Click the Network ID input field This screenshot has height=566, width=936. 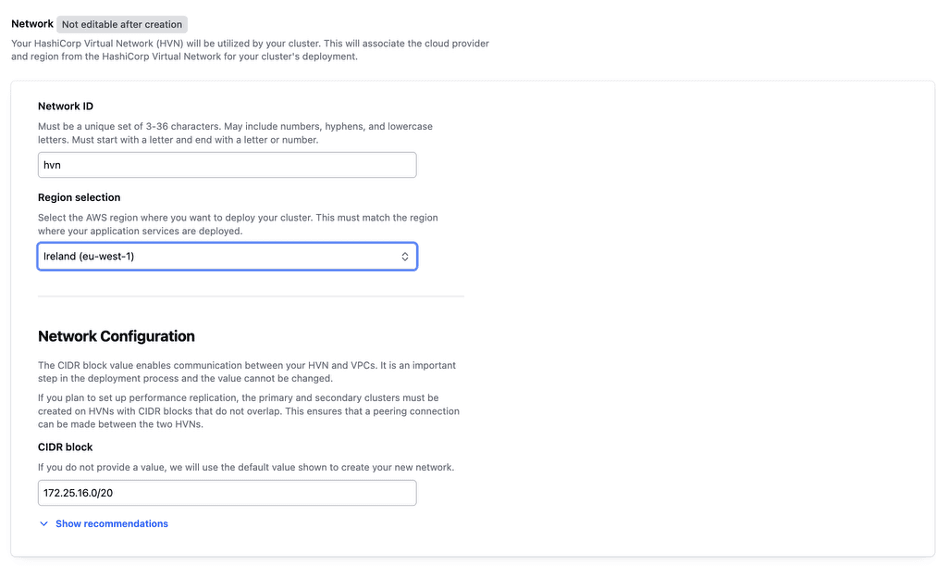coord(227,165)
